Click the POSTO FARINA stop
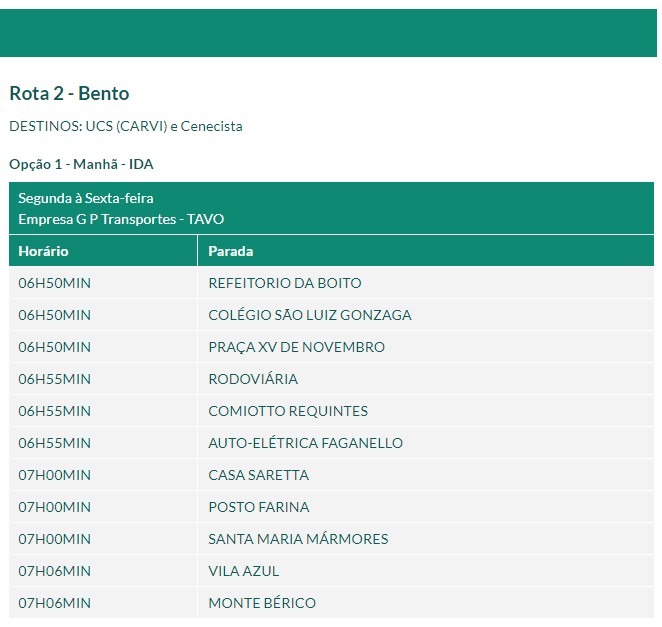 click(x=259, y=507)
